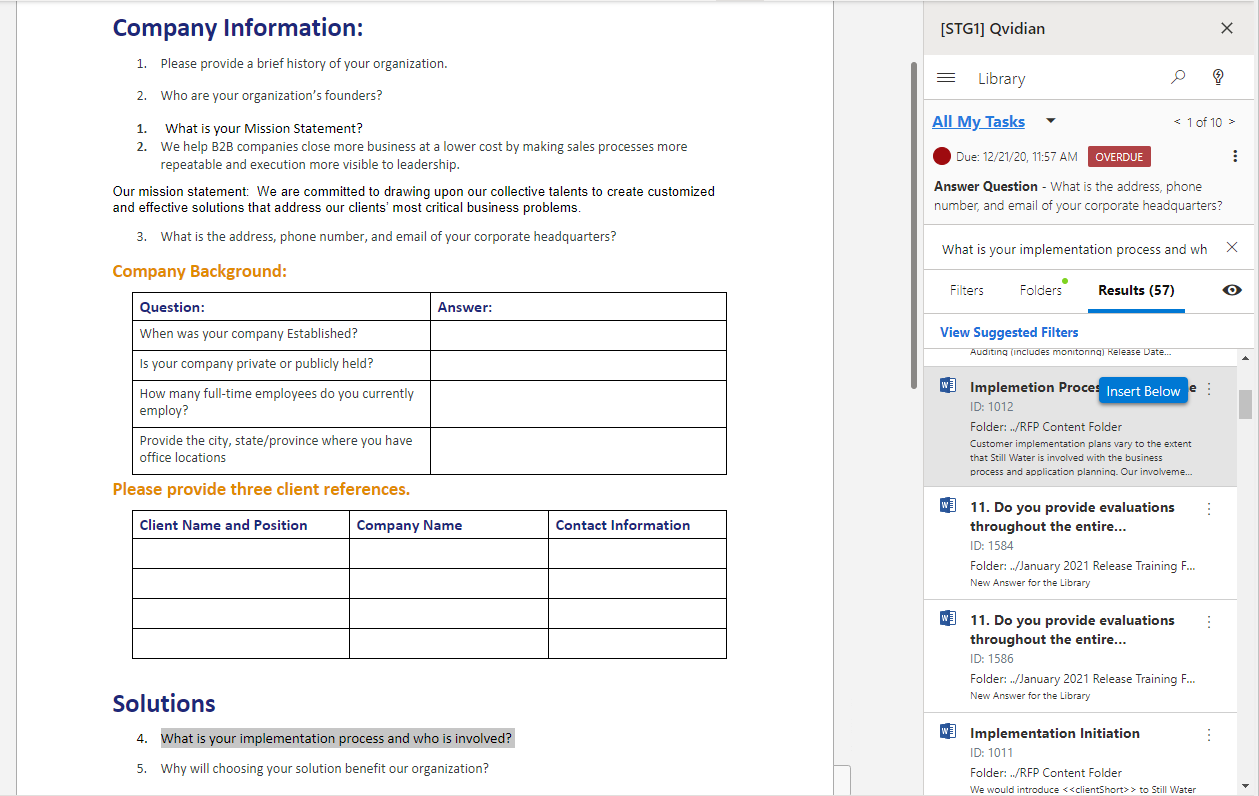Click the Company Background heading
1259x796 pixels.
(199, 271)
